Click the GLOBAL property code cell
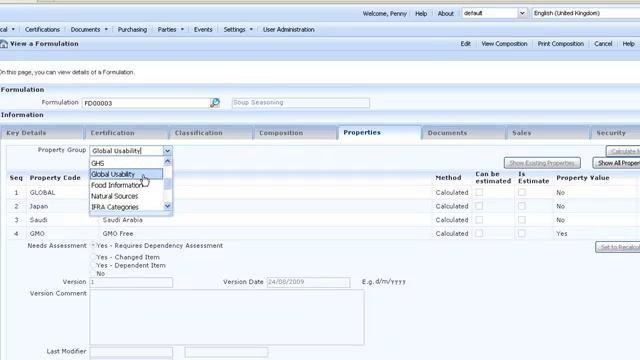640x360 pixels. pos(42,192)
